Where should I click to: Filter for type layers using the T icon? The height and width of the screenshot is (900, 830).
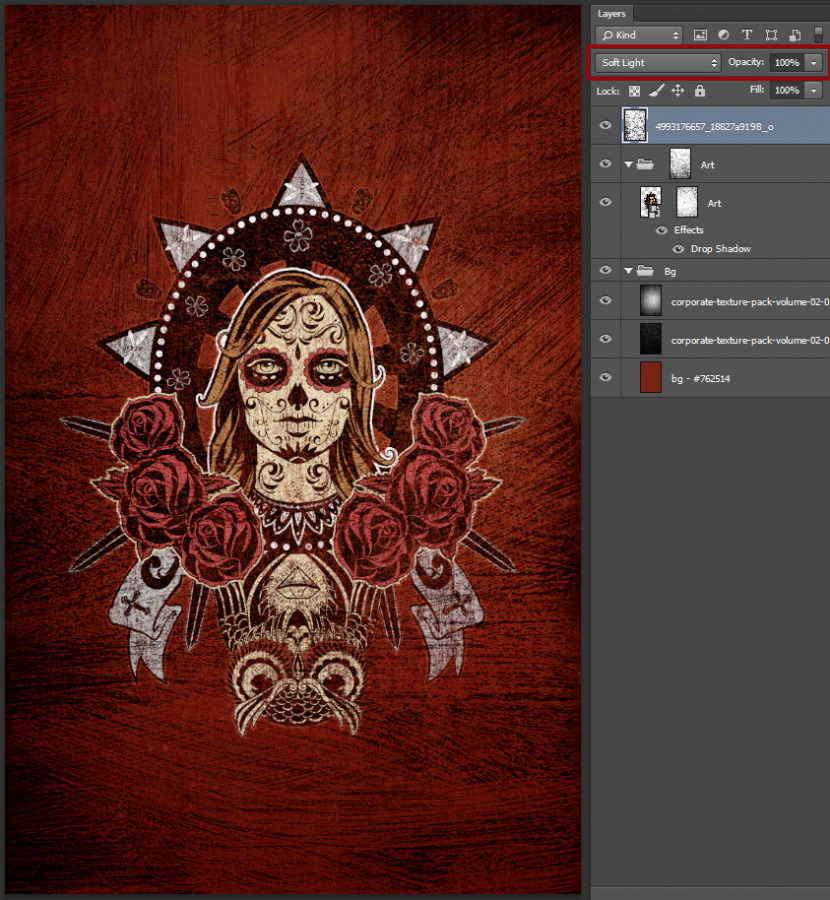pyautogui.click(x=746, y=35)
